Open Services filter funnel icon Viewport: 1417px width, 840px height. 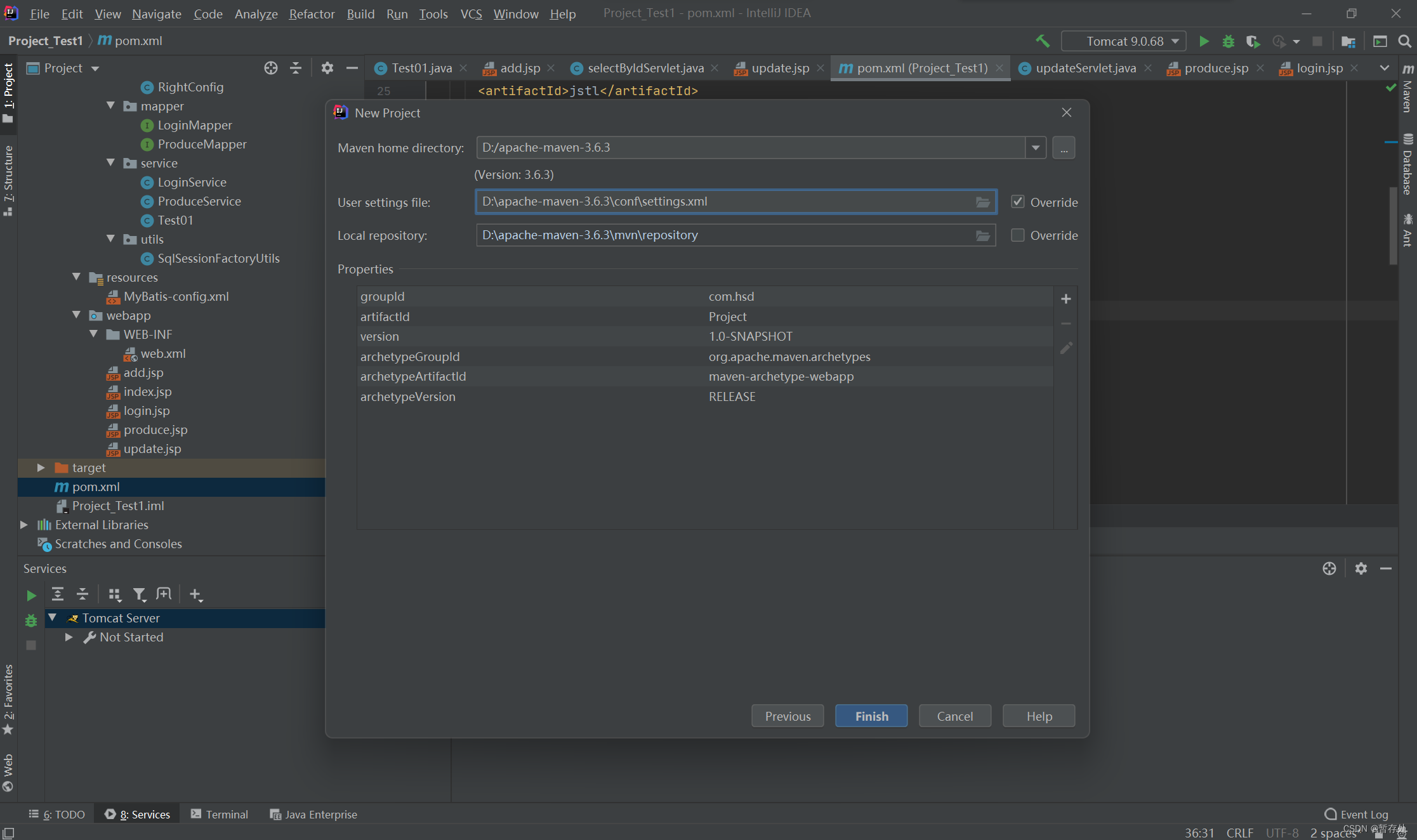[x=139, y=594]
